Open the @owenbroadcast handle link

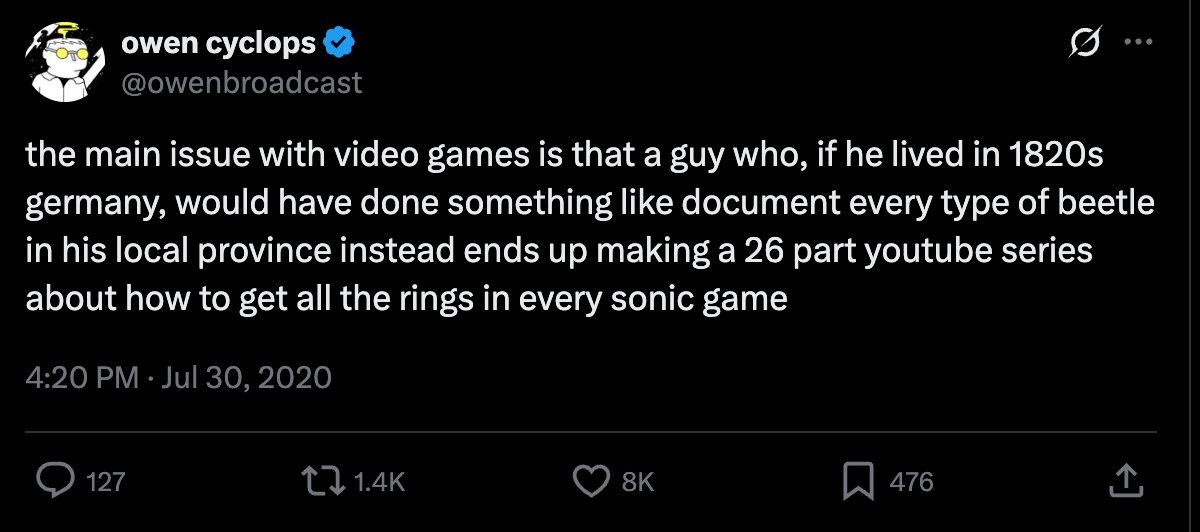point(241,82)
